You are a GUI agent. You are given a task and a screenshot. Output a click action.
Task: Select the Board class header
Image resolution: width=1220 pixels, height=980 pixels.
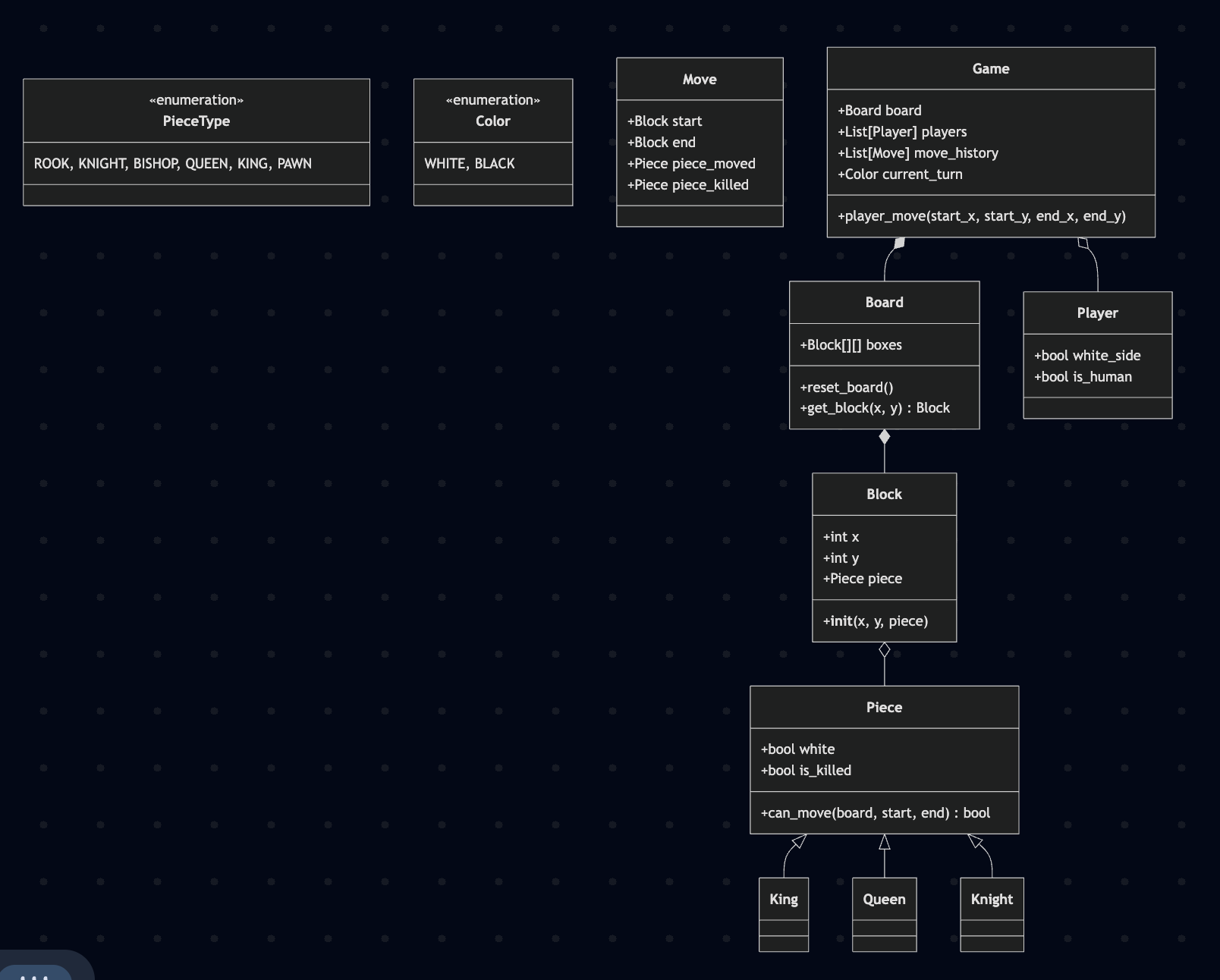(x=884, y=303)
